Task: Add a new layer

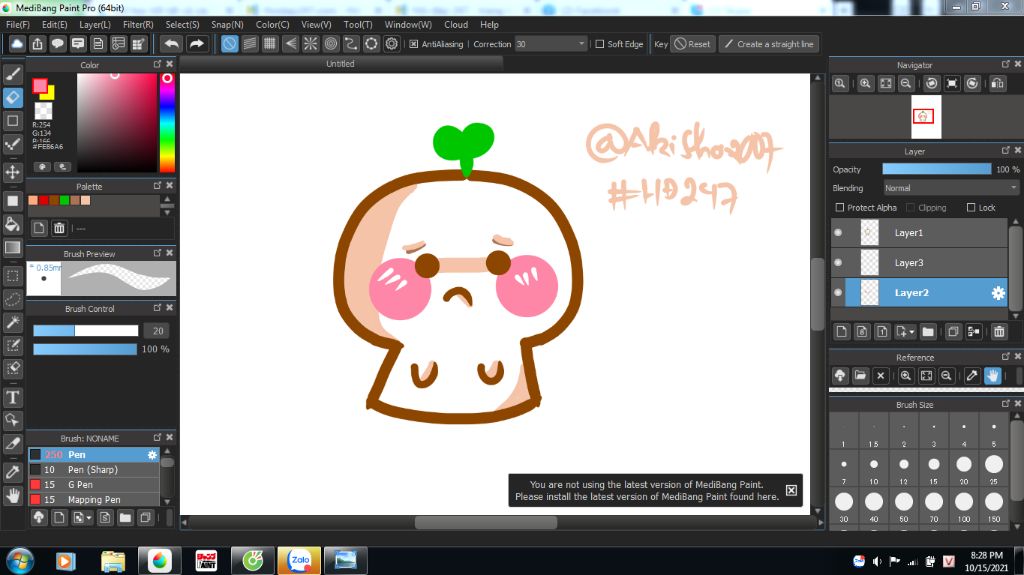Action: tap(842, 332)
